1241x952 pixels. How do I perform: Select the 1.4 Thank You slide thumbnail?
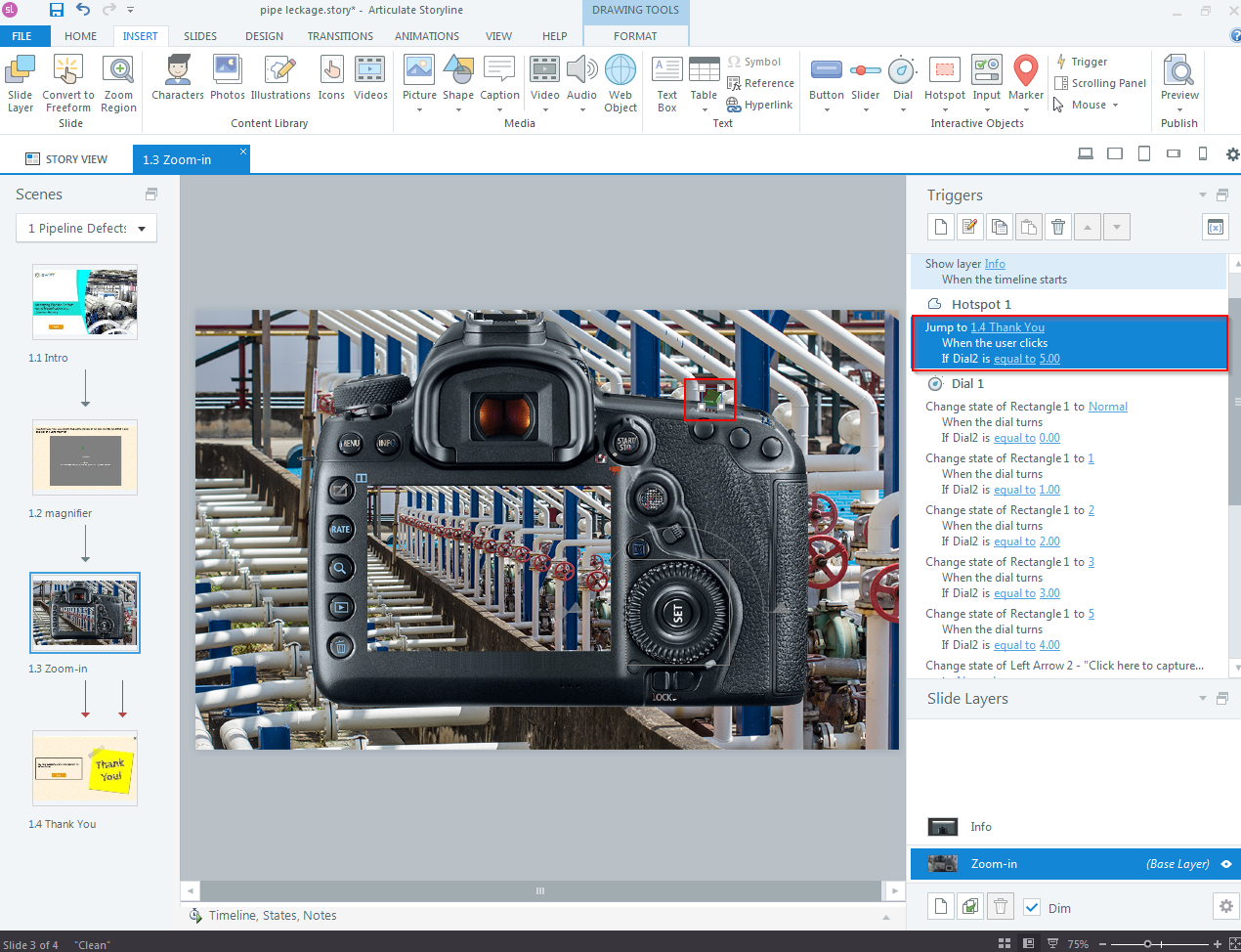(85, 768)
